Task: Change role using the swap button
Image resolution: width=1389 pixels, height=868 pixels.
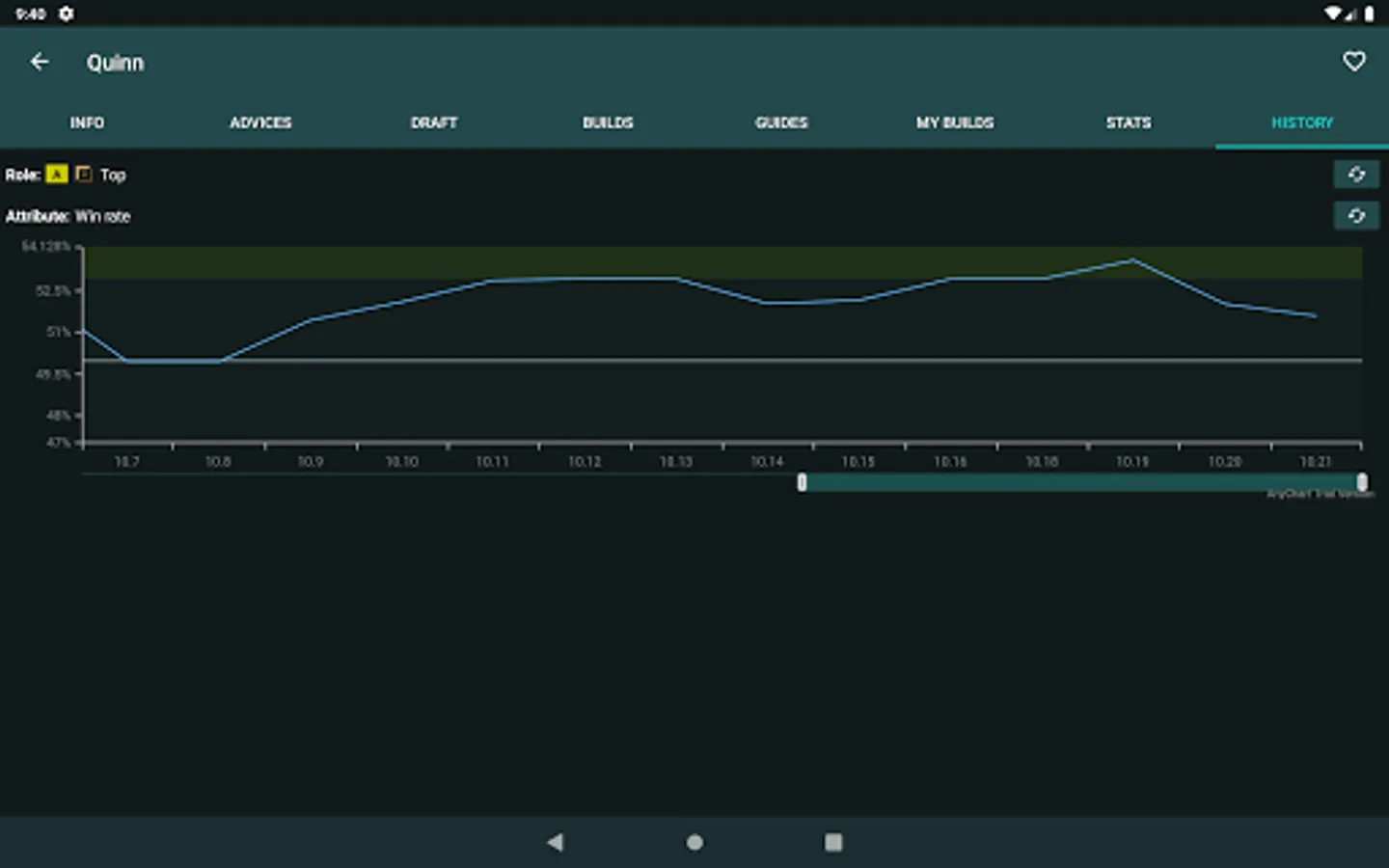Action: [x=1356, y=174]
